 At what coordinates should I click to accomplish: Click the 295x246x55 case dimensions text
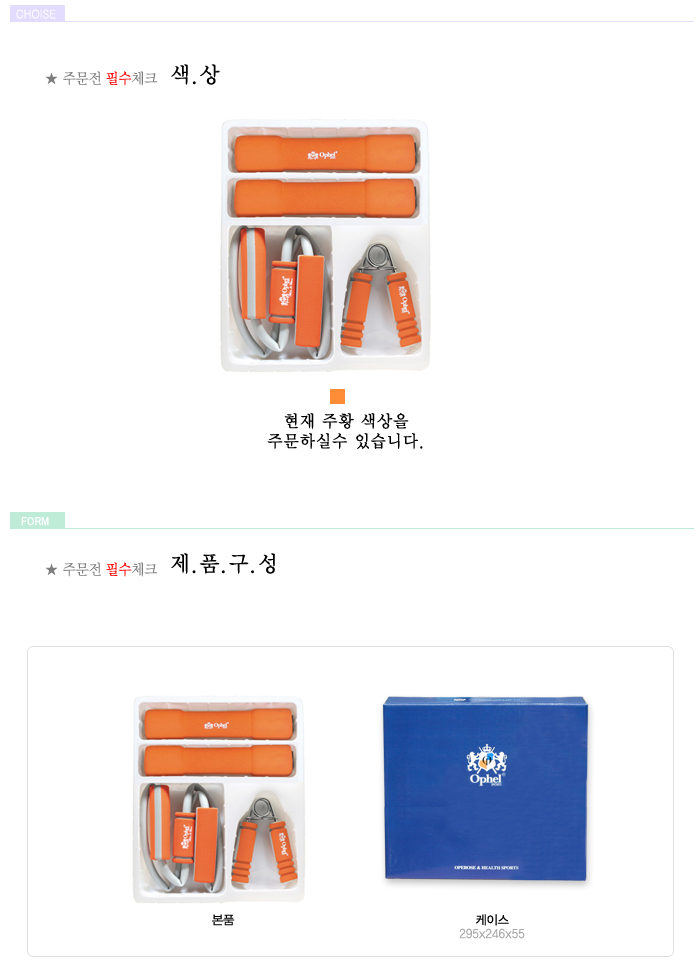pos(492,934)
